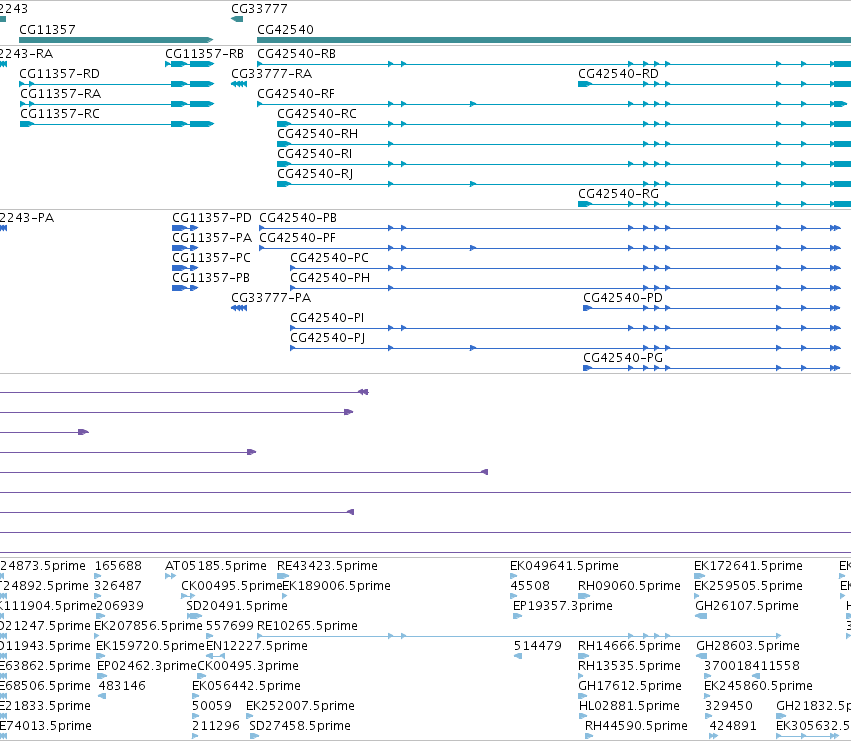Select EST GH28603.5prime

(x=748, y=647)
